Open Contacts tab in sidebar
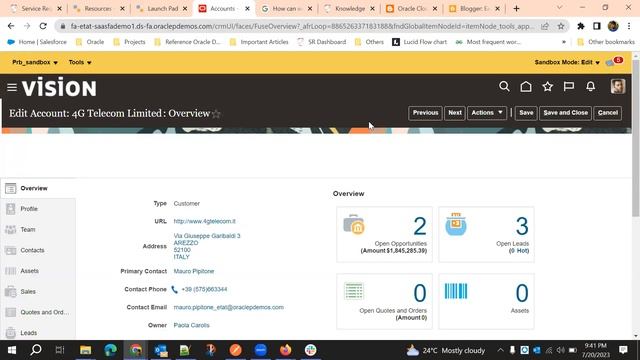The height and width of the screenshot is (360, 640). click(38, 250)
